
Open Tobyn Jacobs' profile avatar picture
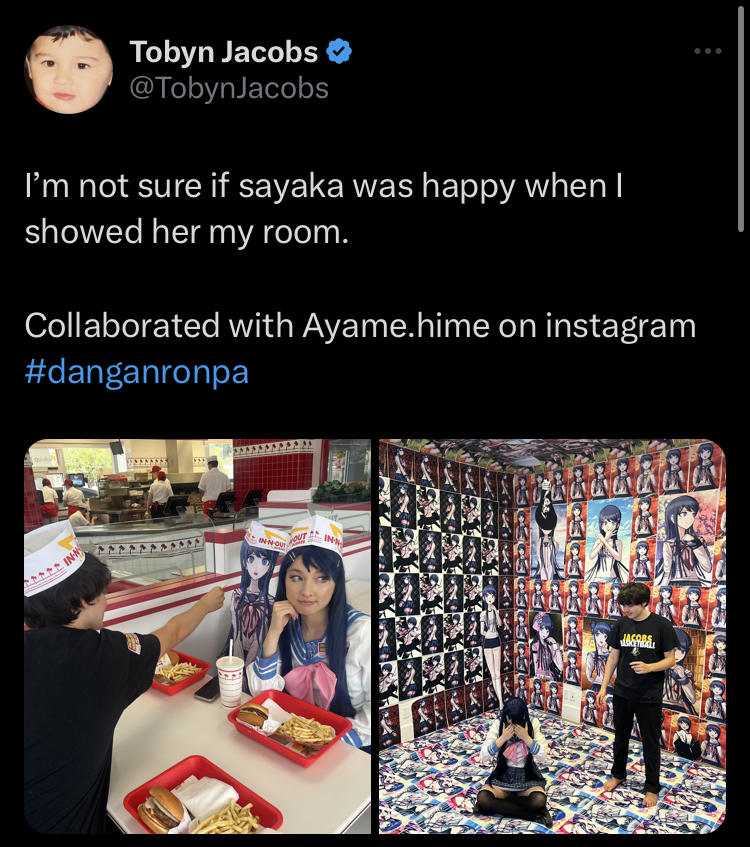(69, 69)
